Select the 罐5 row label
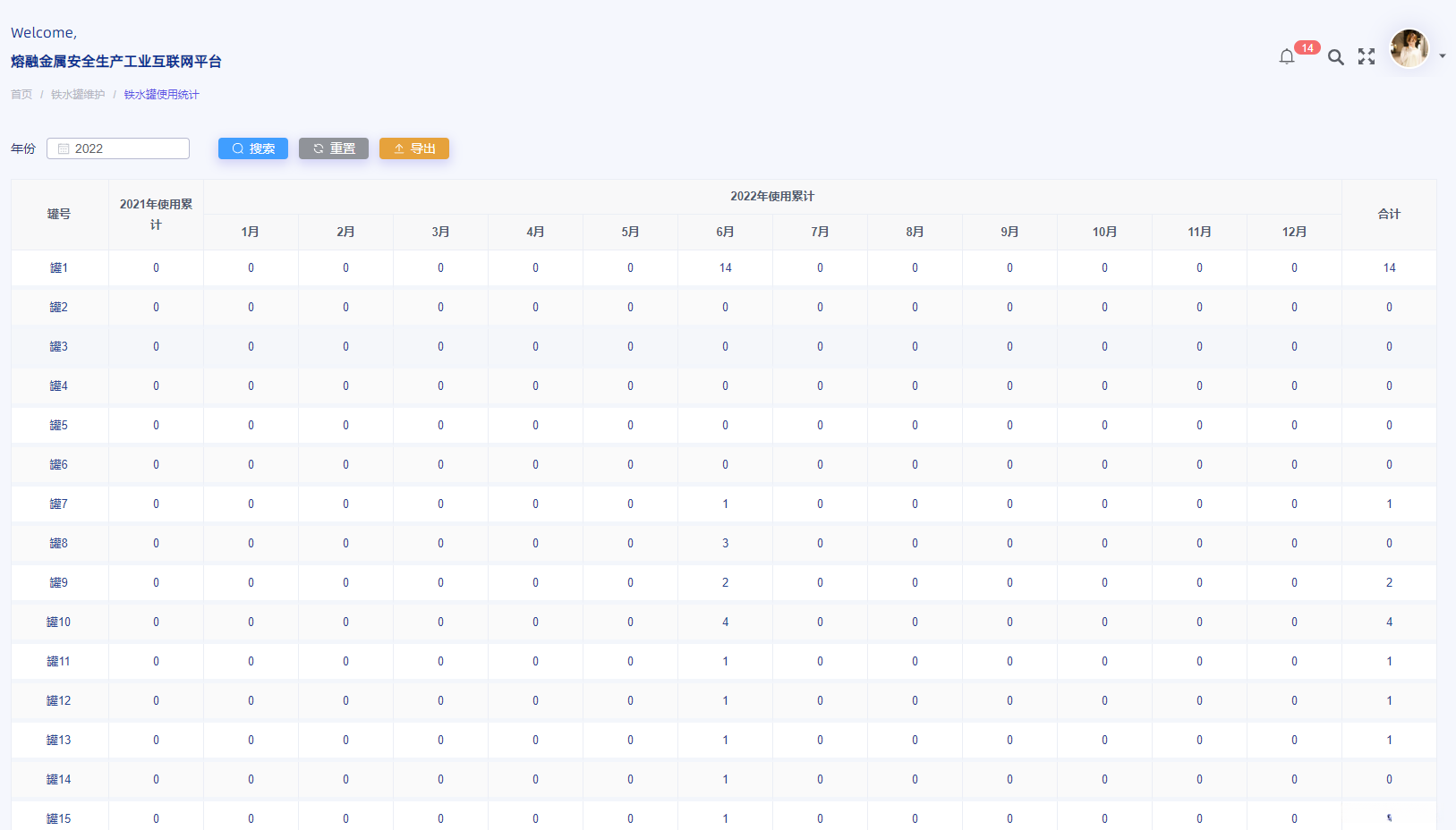This screenshot has height=830, width=1456. click(59, 426)
